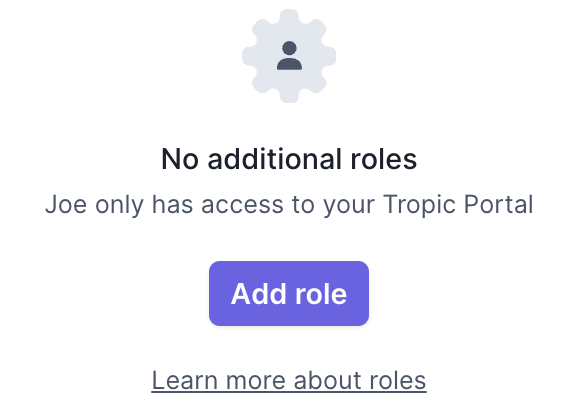Click the dark user avatar glyph
The height and width of the screenshot is (412, 568).
coord(289,55)
